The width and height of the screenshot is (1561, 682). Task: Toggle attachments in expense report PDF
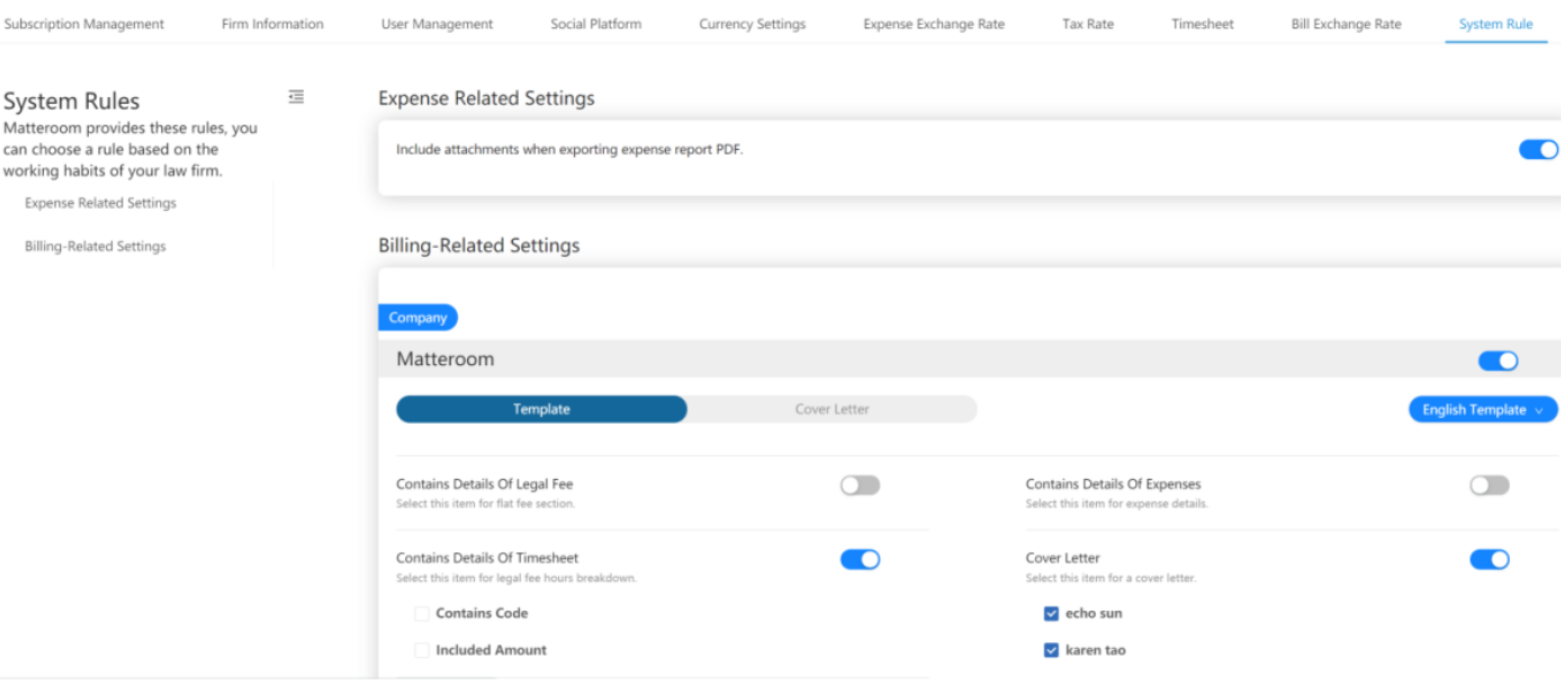tap(1538, 150)
